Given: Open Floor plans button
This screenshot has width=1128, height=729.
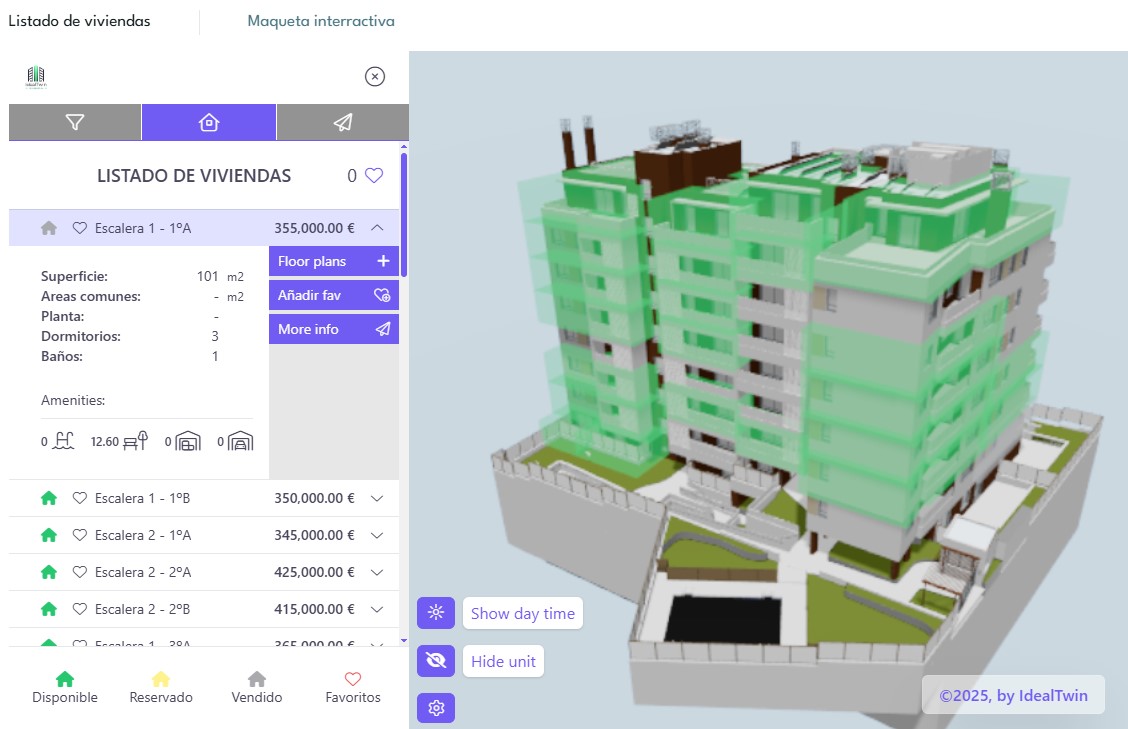Looking at the screenshot, I should pyautogui.click(x=334, y=261).
